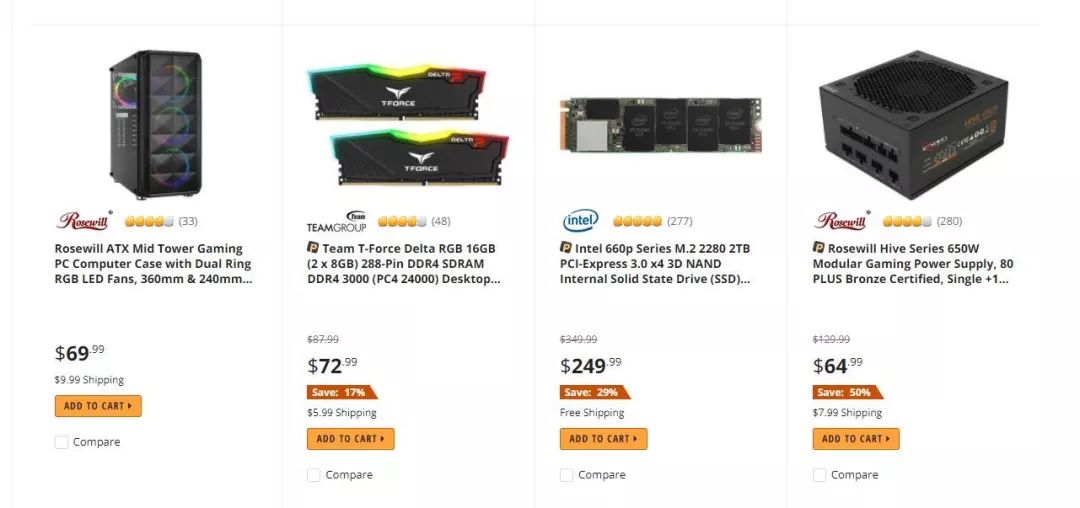This screenshot has height=508, width=1080.
Task: Click the Intel brand logo
Action: click(581, 221)
